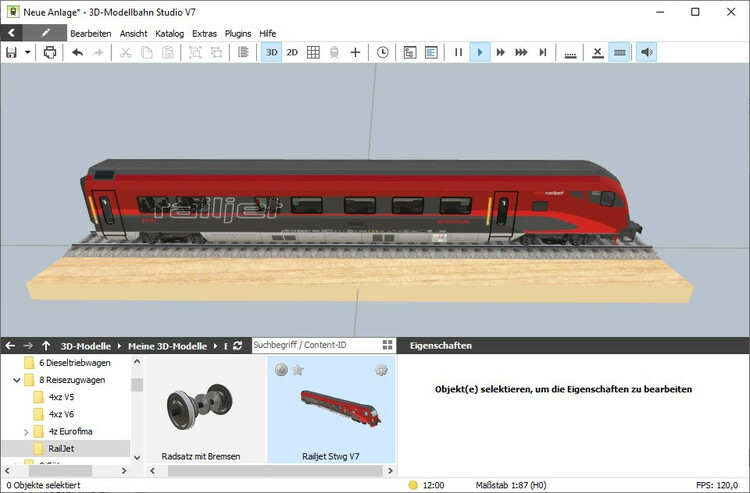This screenshot has height=493, width=750.
Task: Click the train camera view icon
Action: pyautogui.click(x=334, y=52)
